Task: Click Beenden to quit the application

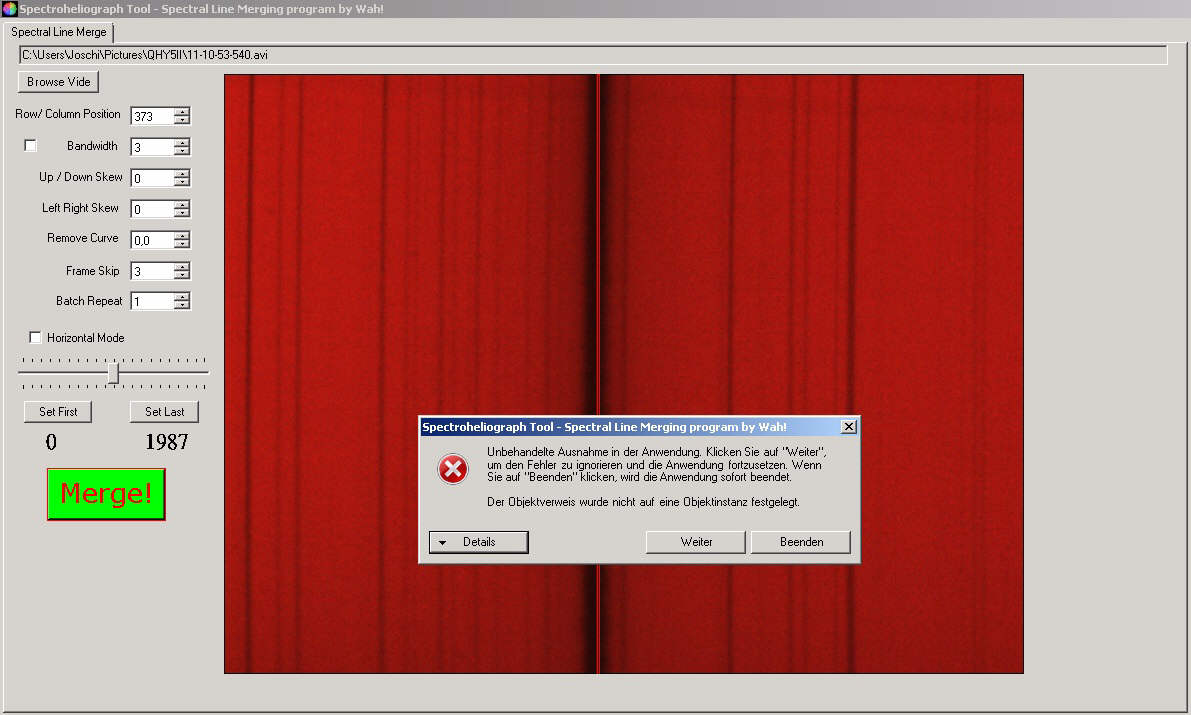Action: [x=801, y=542]
